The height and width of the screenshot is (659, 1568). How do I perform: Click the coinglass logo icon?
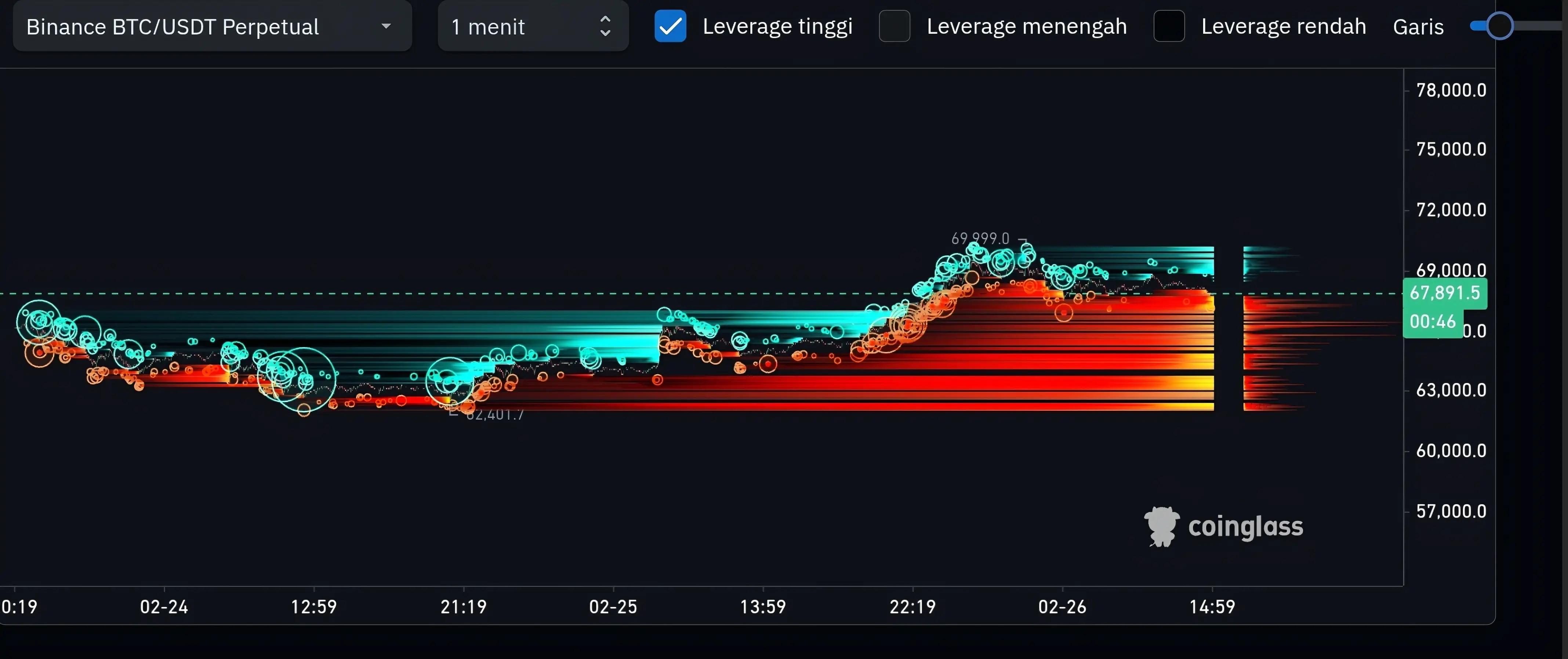click(1162, 526)
